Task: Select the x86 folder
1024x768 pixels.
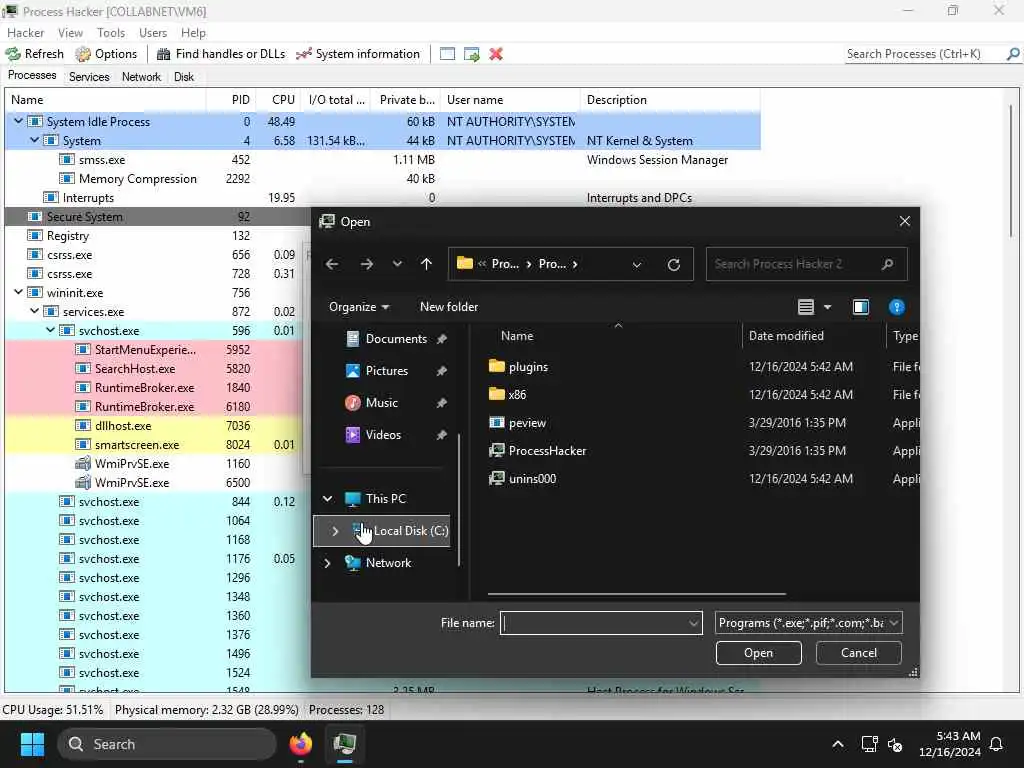Action: (507, 395)
